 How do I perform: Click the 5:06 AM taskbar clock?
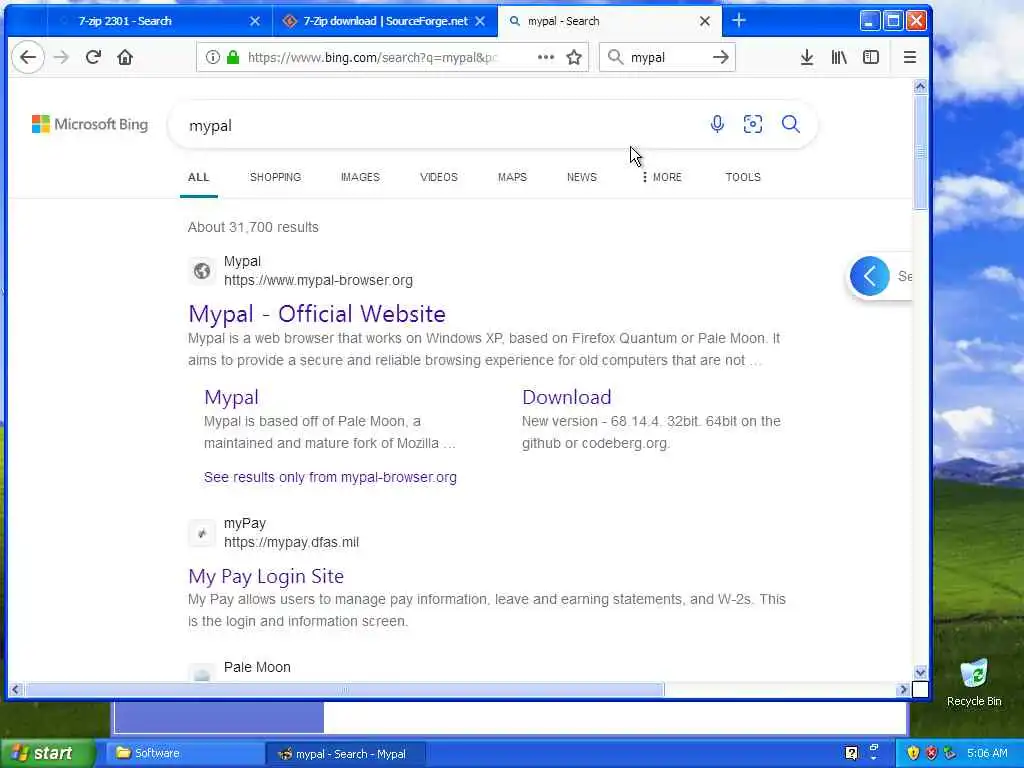tap(987, 753)
